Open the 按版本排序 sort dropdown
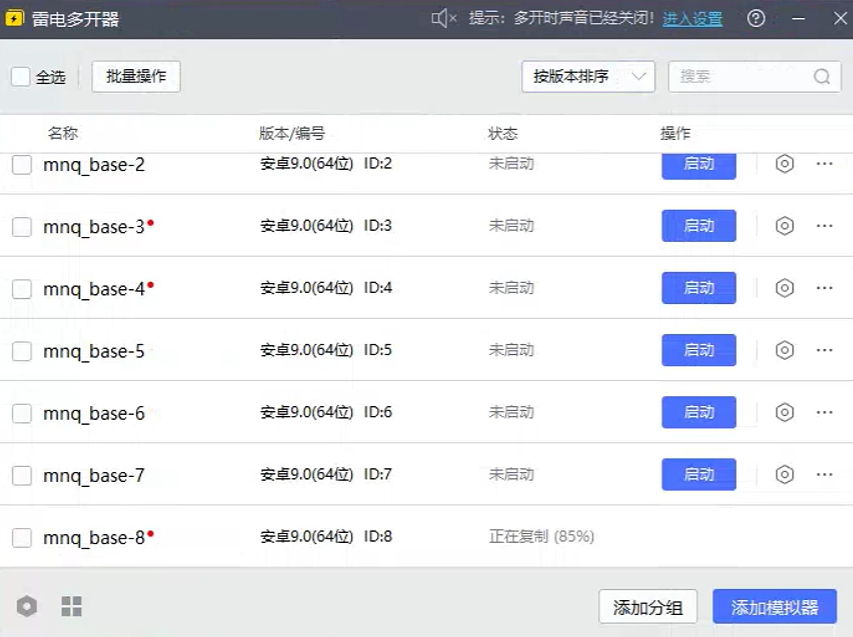This screenshot has width=853, height=637. [588, 76]
